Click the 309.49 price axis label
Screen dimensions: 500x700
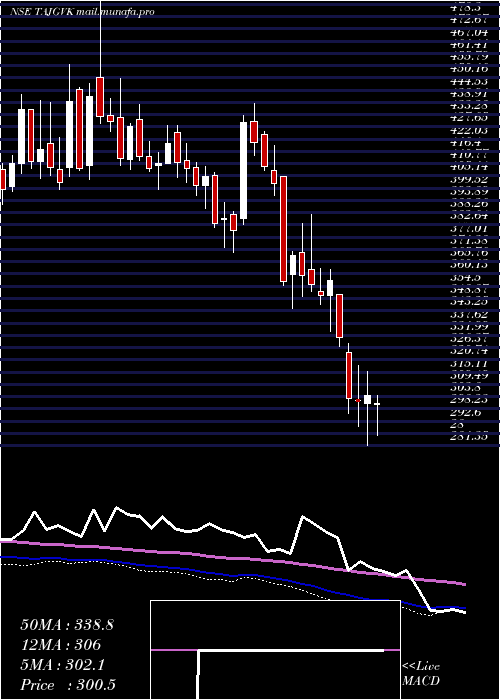[x=469, y=376]
